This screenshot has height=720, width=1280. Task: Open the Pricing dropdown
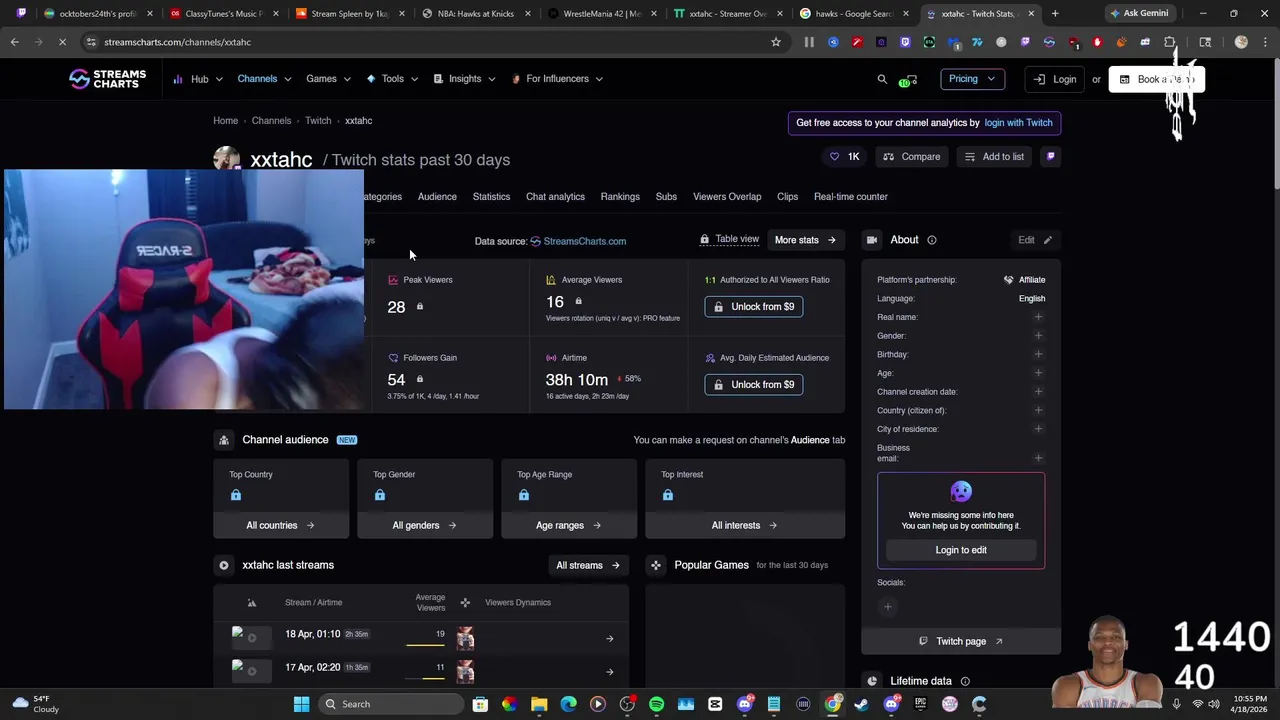tap(972, 79)
